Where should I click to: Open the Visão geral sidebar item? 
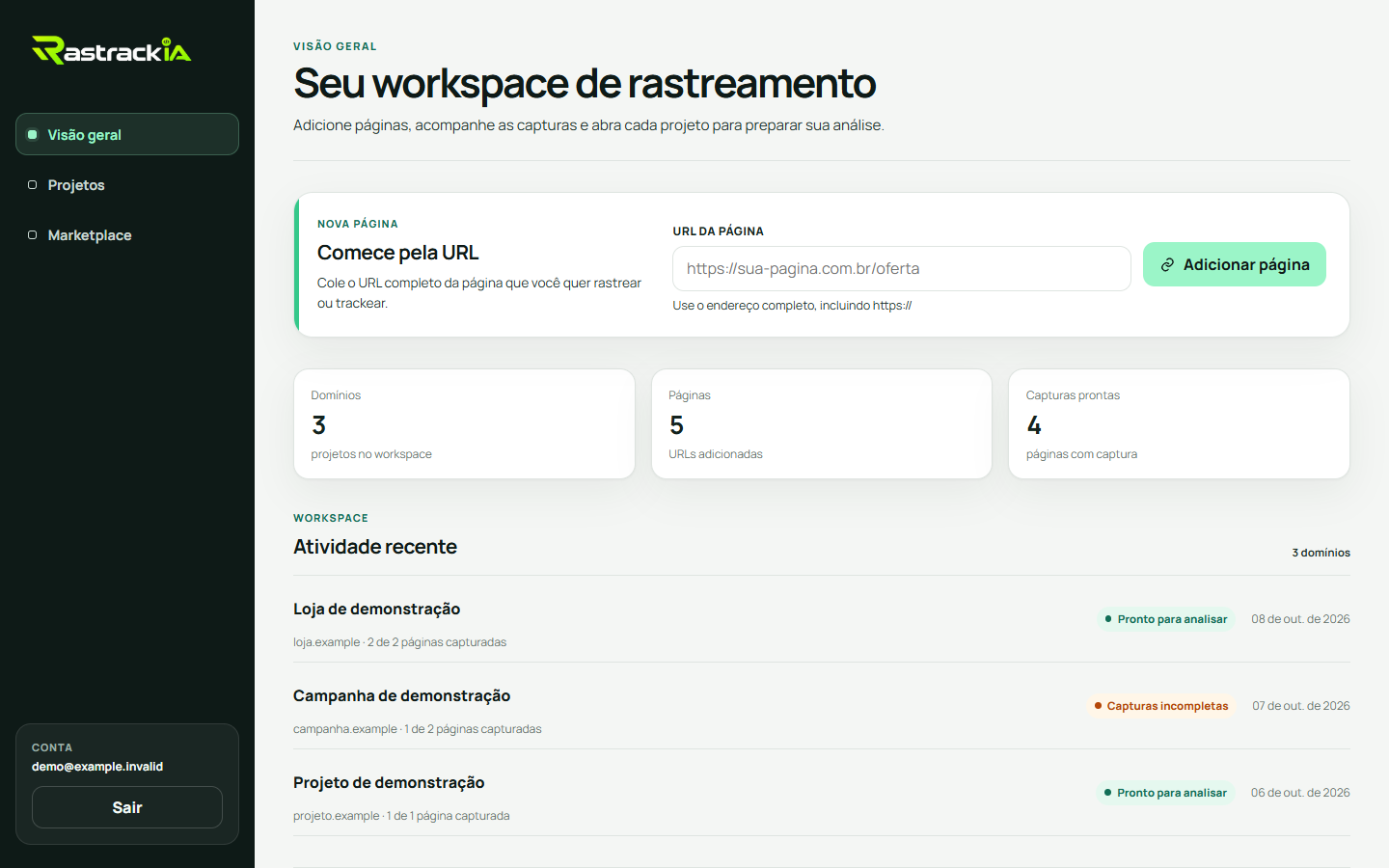(x=127, y=134)
